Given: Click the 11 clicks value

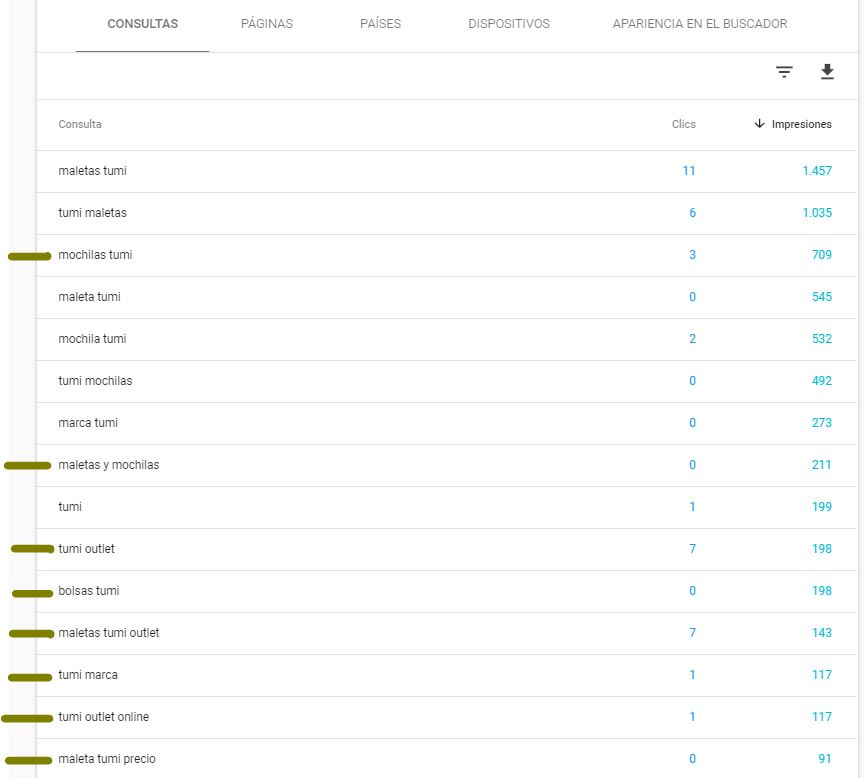Looking at the screenshot, I should (689, 171).
